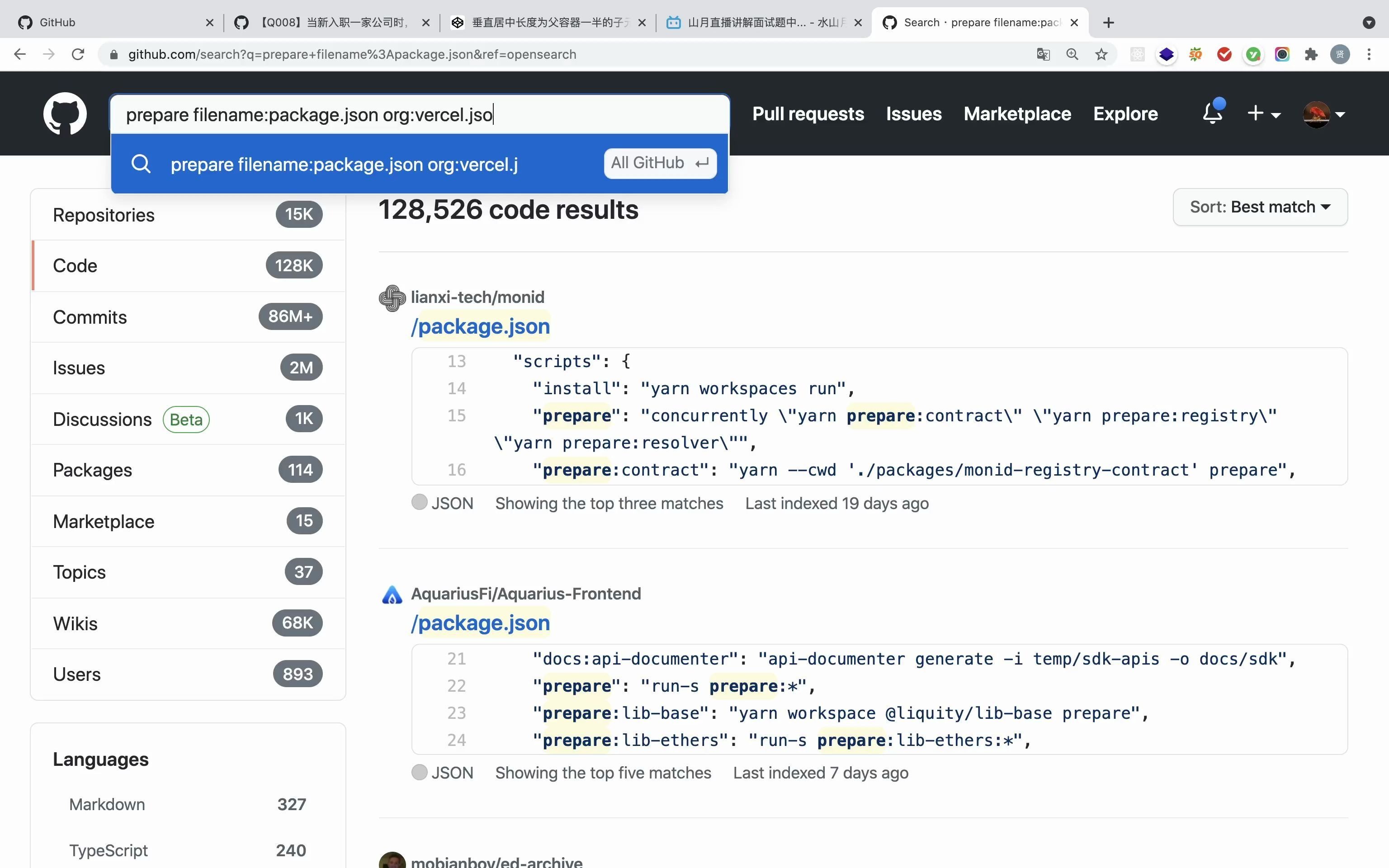Click the green circular extension icon

(1253, 54)
